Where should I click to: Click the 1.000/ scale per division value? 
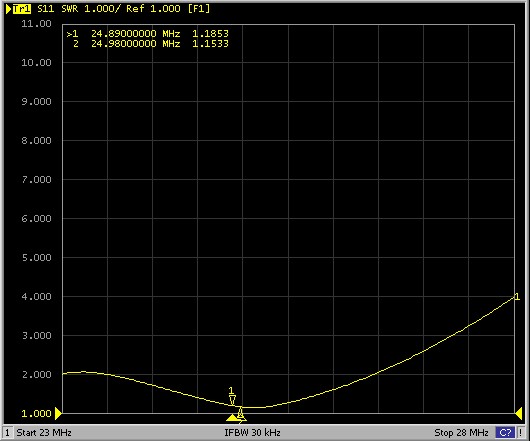pos(102,9)
